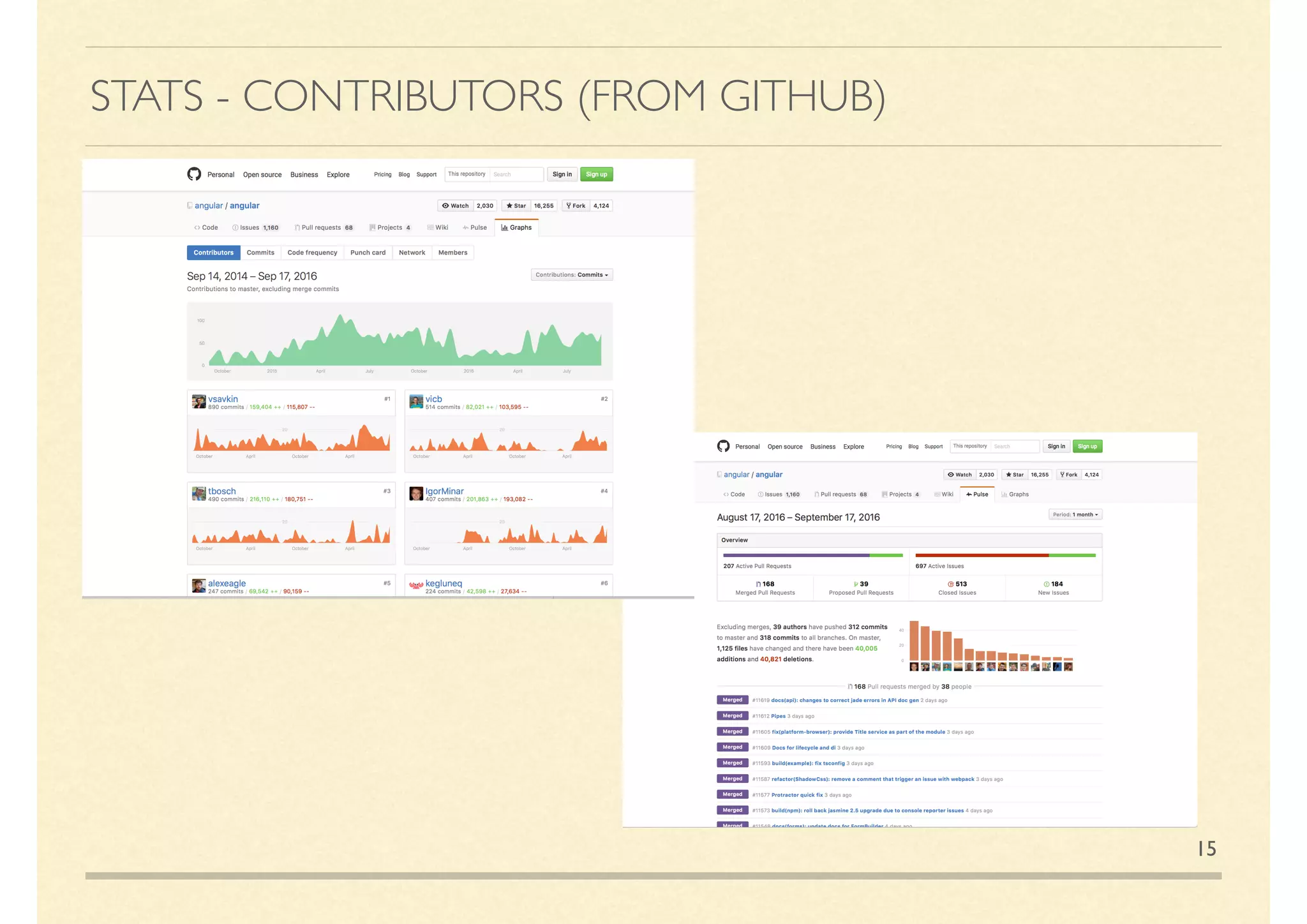Viewport: 1307px width, 924px height.
Task: Click the green Sign up button on left
Action: [596, 174]
